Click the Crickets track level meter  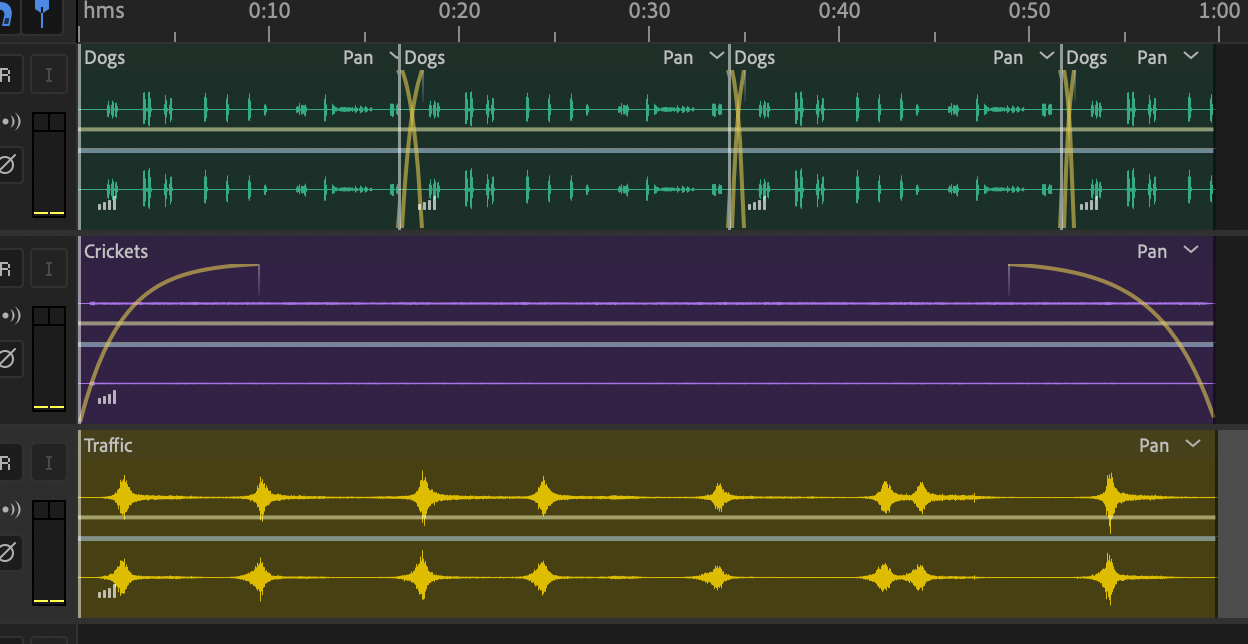pos(49,358)
